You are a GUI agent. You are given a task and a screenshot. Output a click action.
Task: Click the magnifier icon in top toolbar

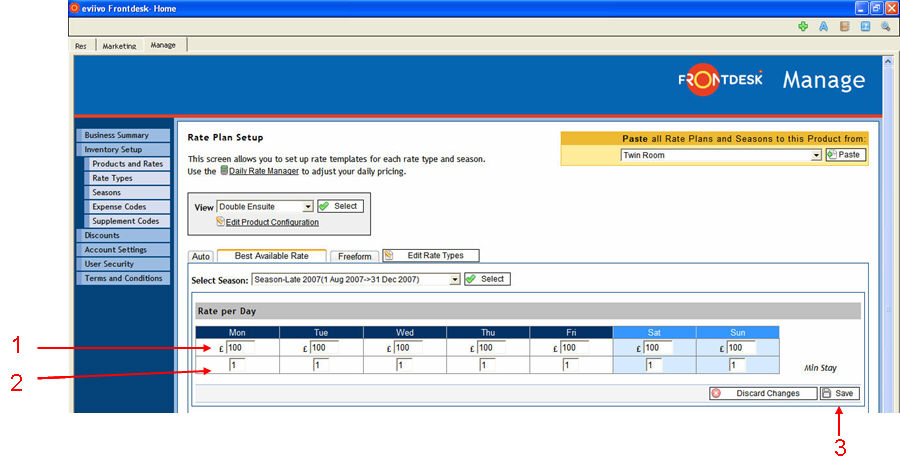pyautogui.click(x=885, y=27)
